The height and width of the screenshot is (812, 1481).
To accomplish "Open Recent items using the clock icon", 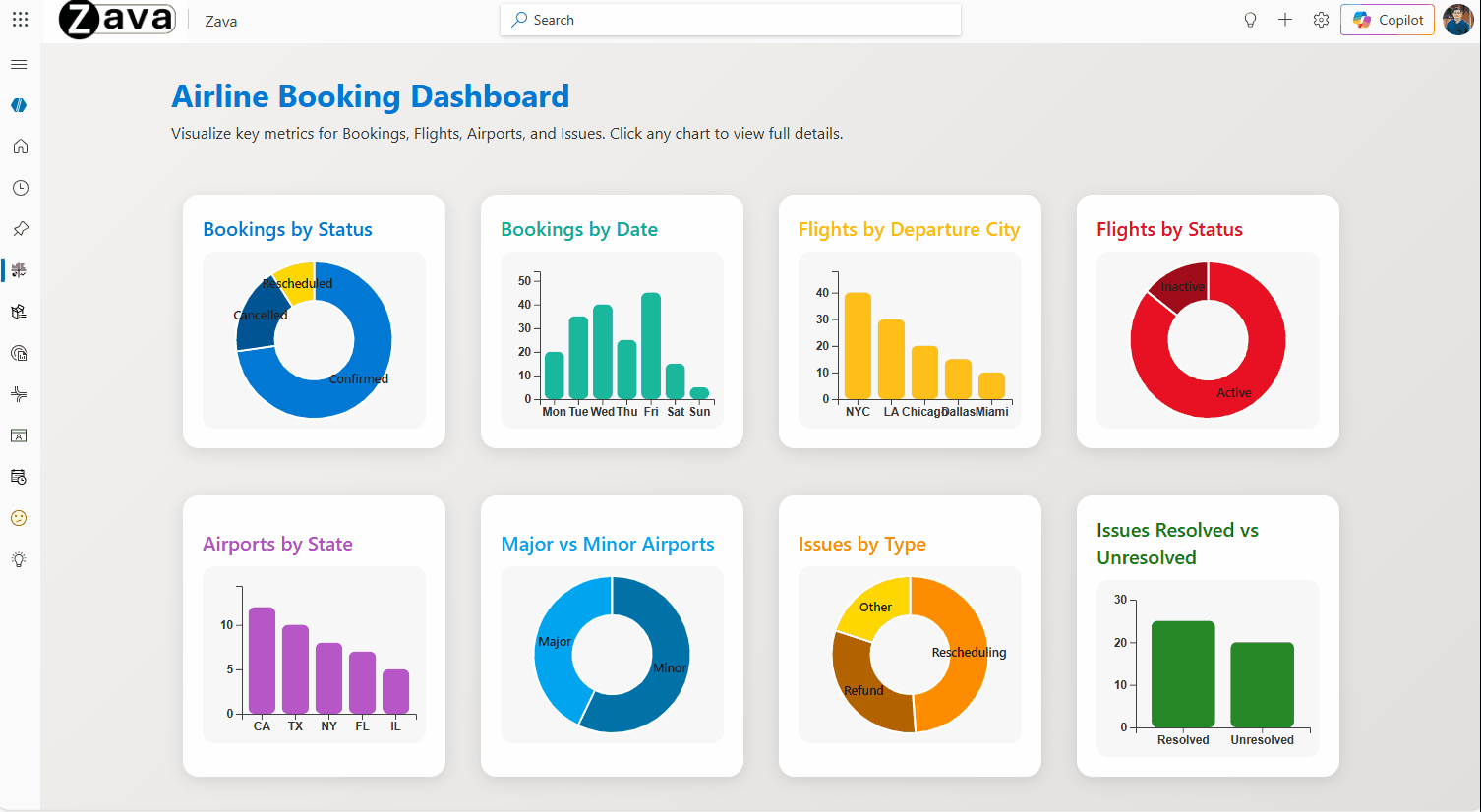I will point(19,187).
